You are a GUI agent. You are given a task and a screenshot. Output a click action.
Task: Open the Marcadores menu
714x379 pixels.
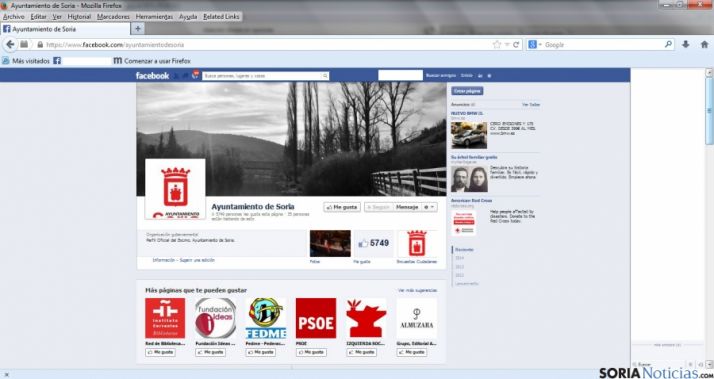coord(113,16)
